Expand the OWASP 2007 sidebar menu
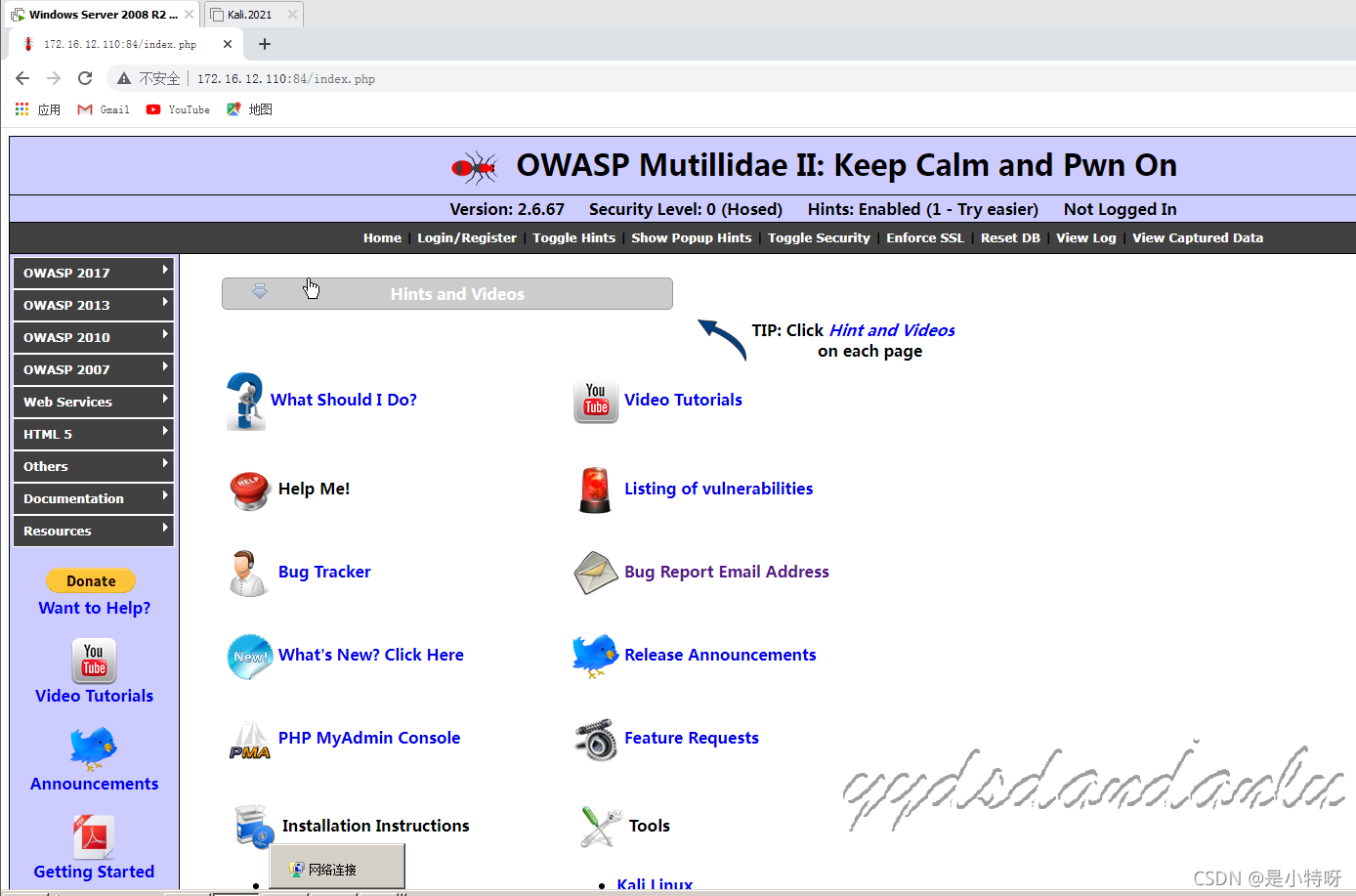 (x=94, y=369)
